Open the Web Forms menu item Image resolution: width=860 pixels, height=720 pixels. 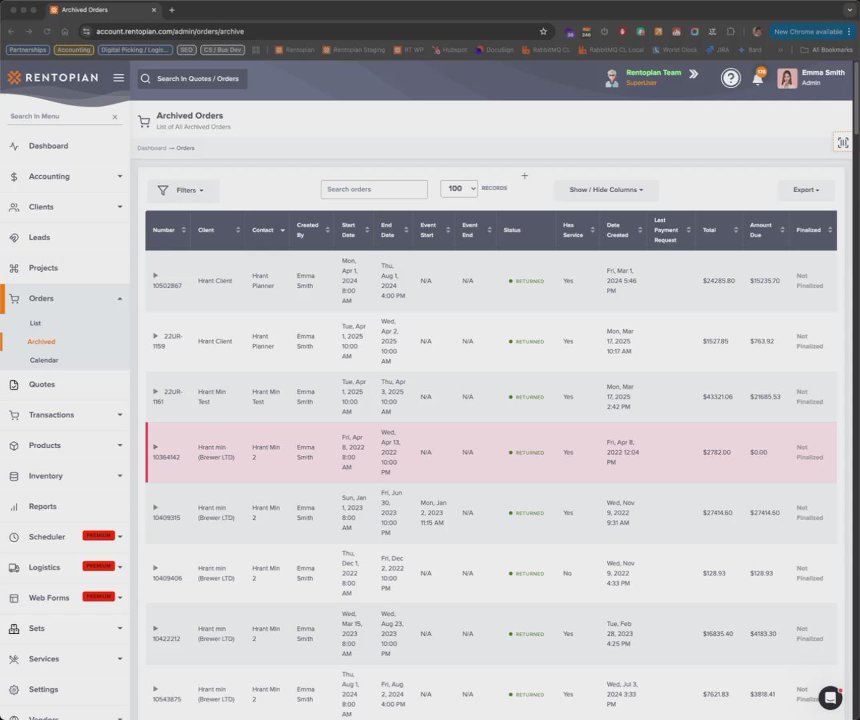[x=65, y=598]
